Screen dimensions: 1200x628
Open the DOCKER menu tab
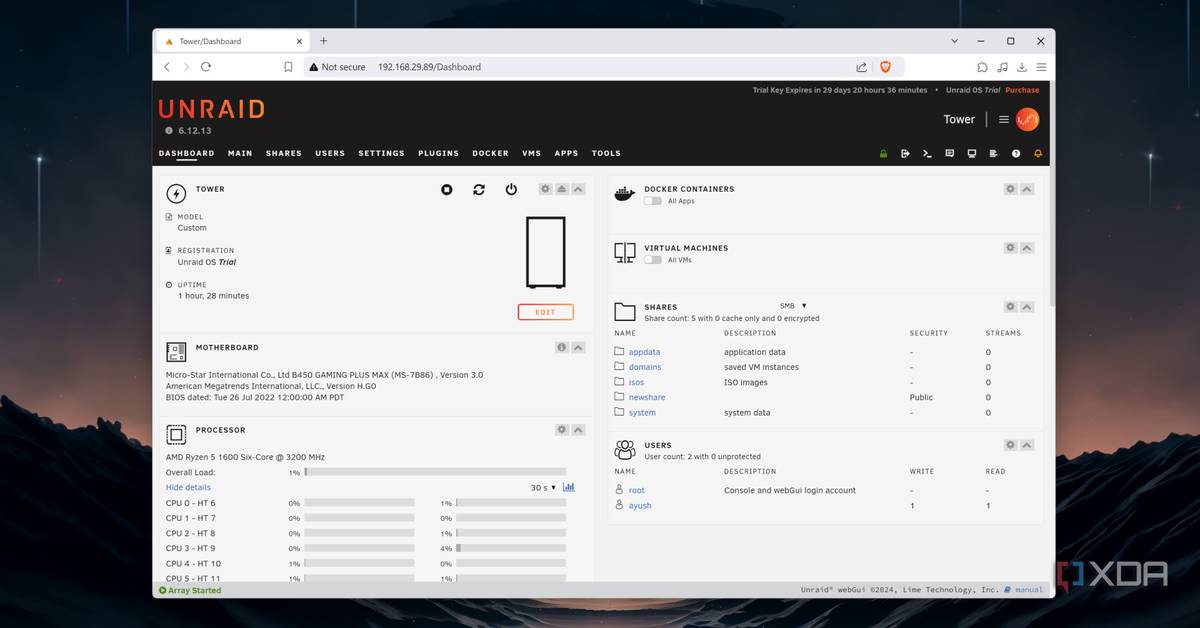[490, 154]
